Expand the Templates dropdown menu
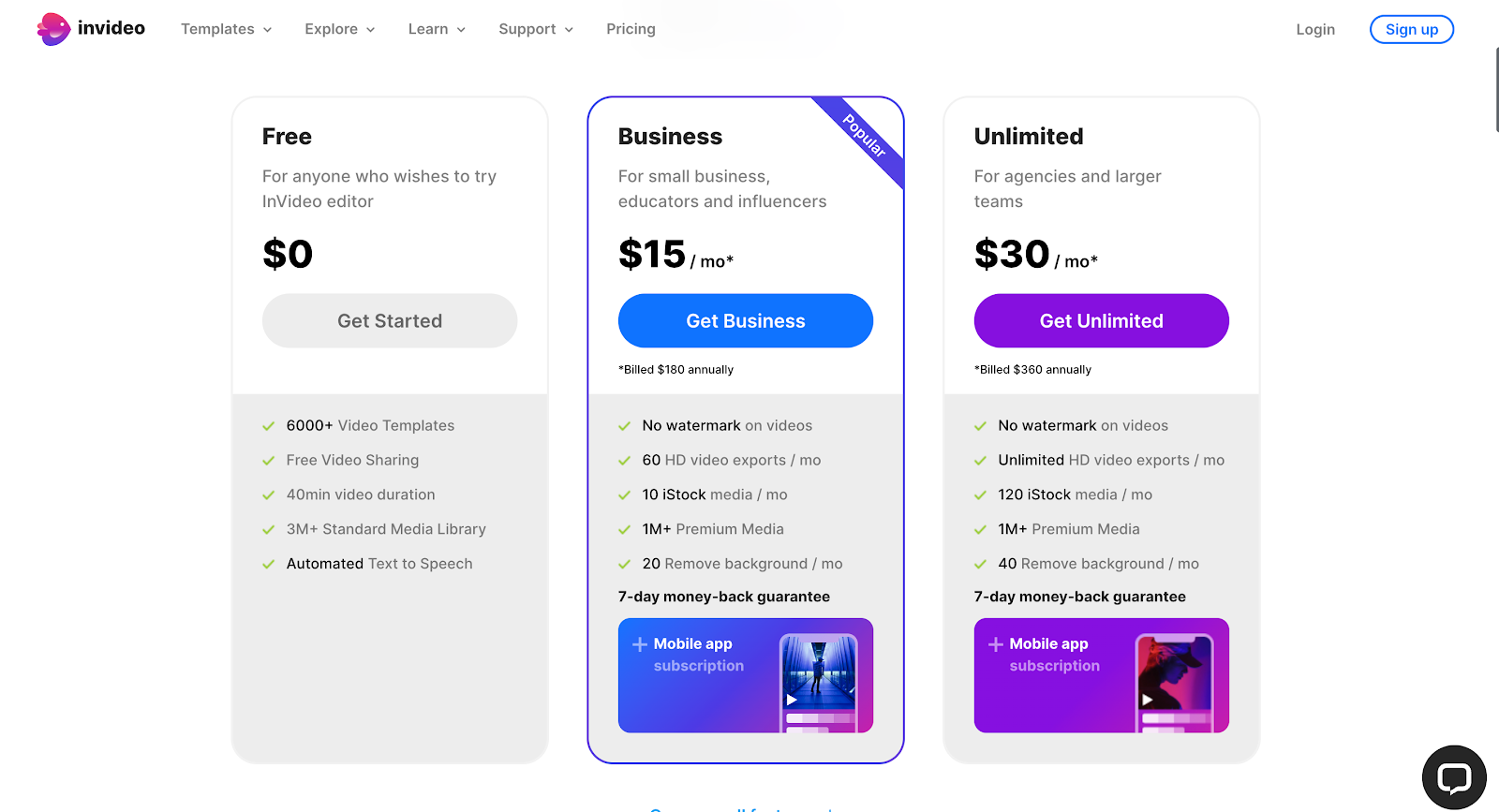The width and height of the screenshot is (1499, 812). [226, 29]
